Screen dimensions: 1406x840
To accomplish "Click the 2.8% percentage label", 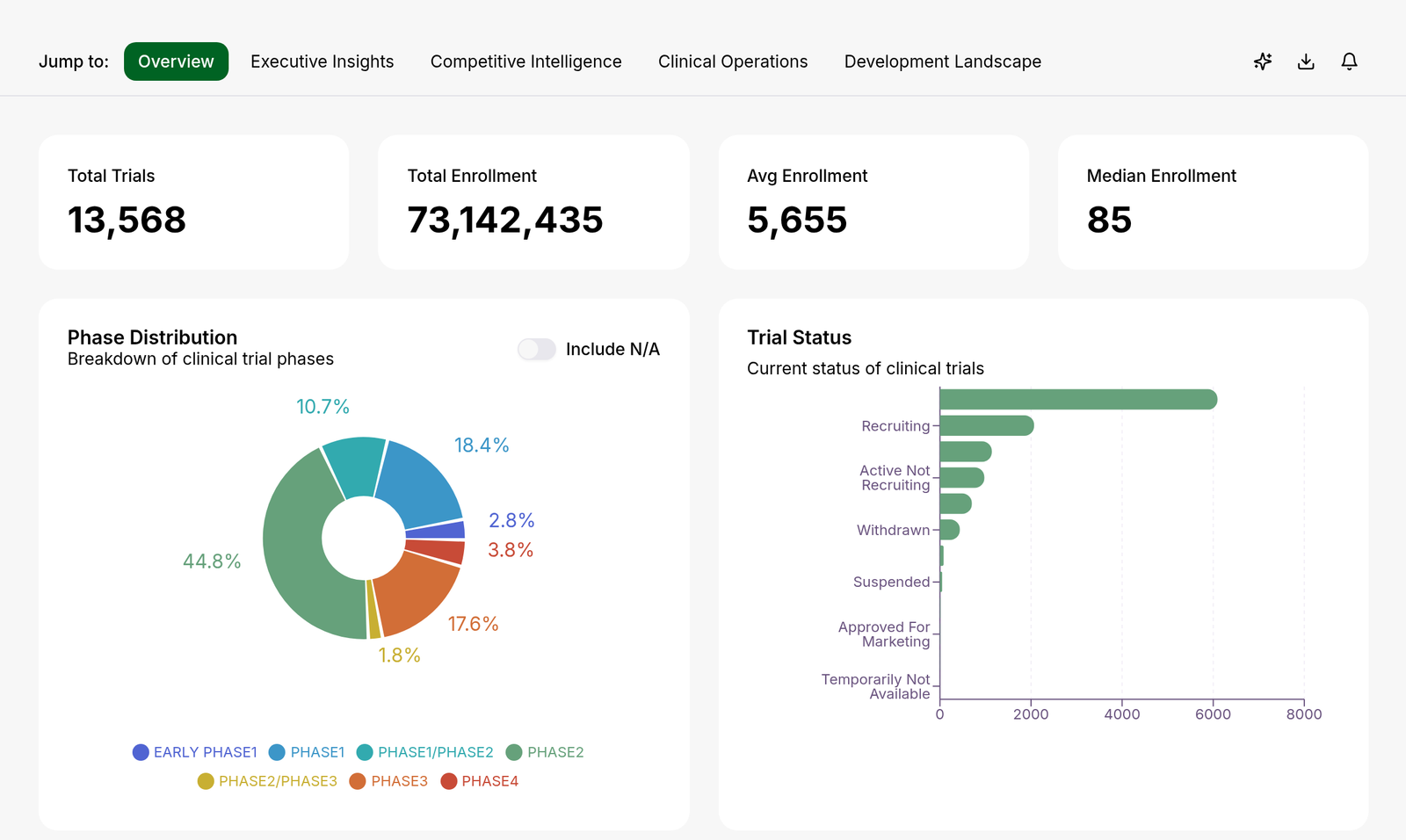I will point(511,520).
